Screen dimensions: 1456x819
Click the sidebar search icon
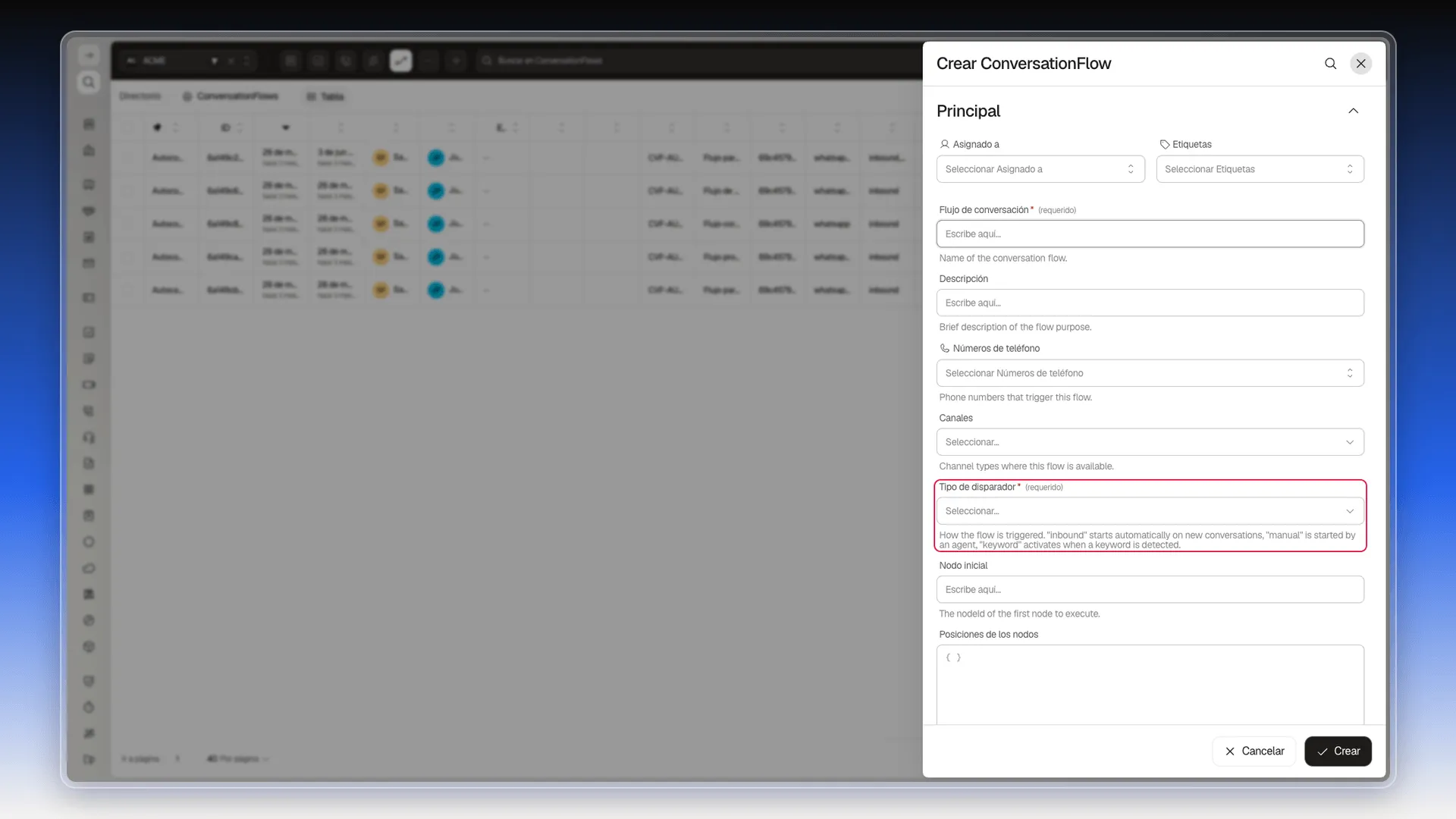click(89, 82)
